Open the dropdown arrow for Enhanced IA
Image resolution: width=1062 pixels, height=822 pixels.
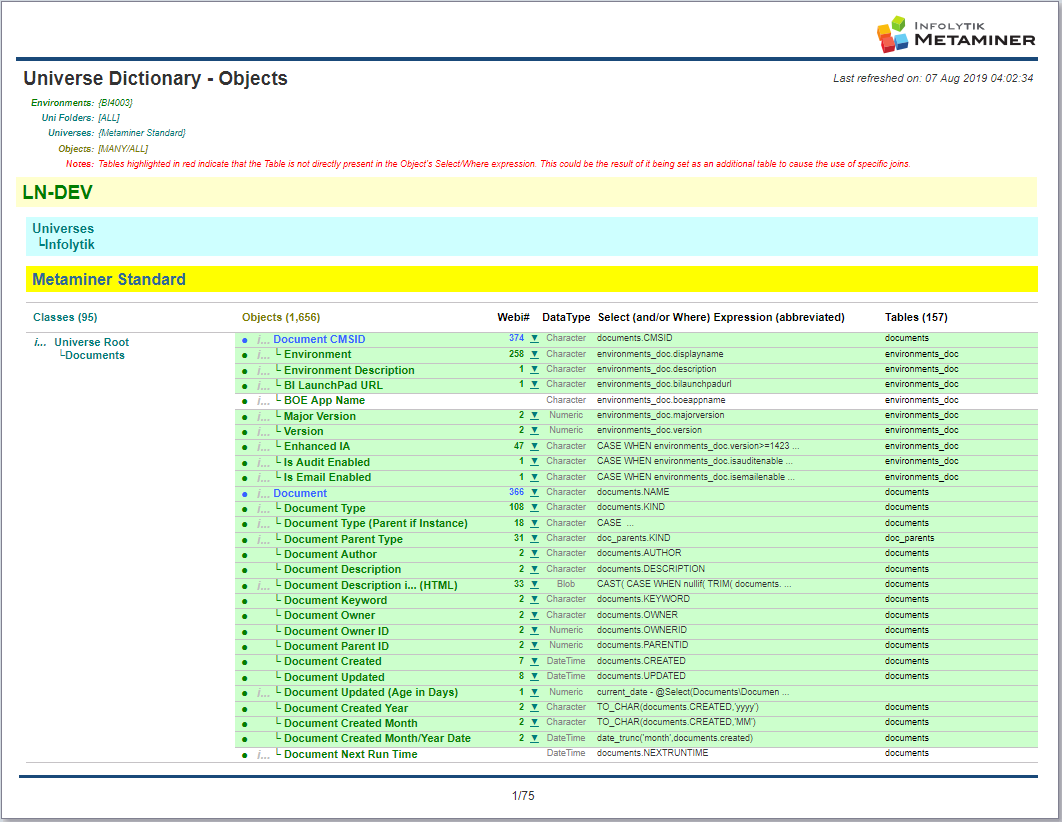click(x=534, y=446)
